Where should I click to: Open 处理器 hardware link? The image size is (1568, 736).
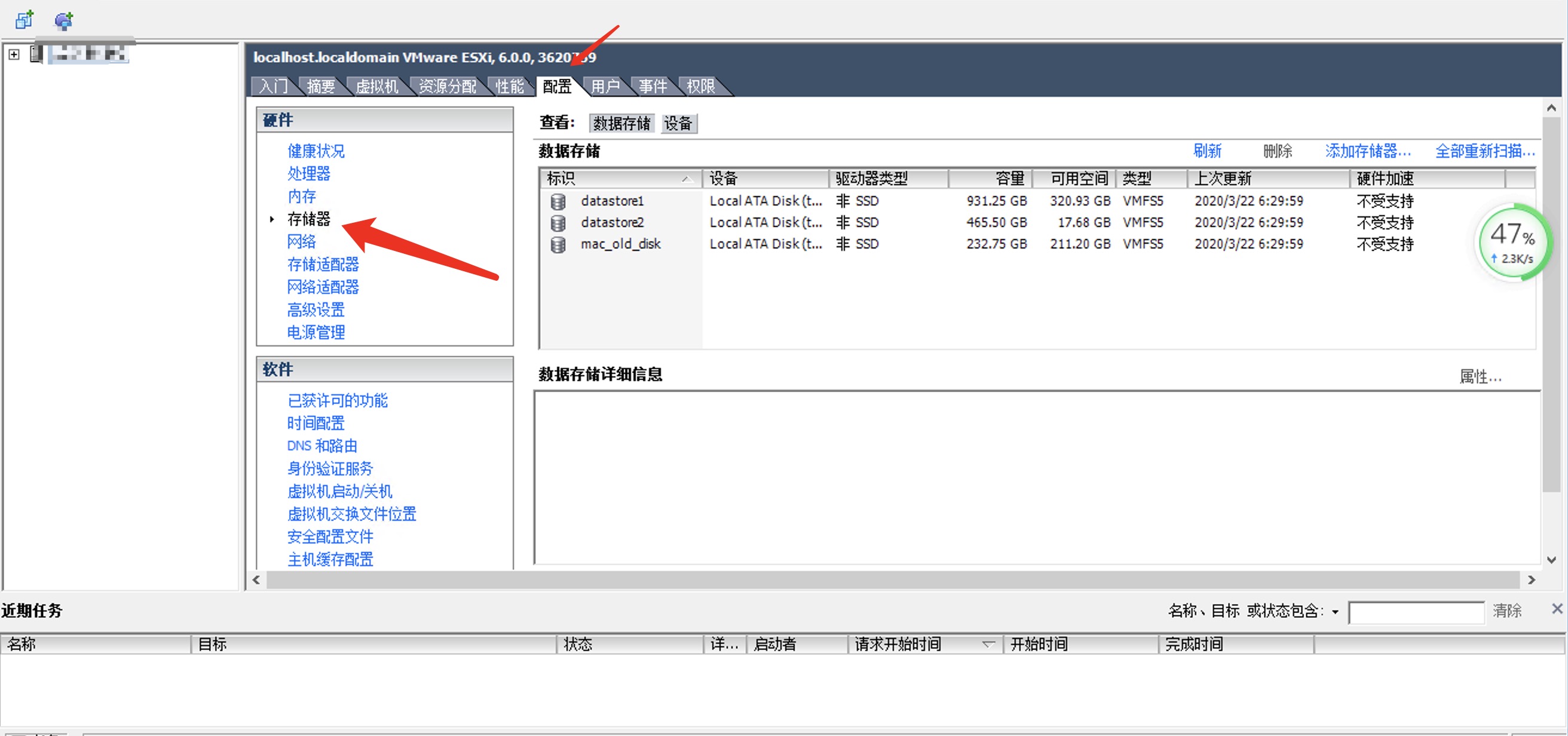coord(308,173)
